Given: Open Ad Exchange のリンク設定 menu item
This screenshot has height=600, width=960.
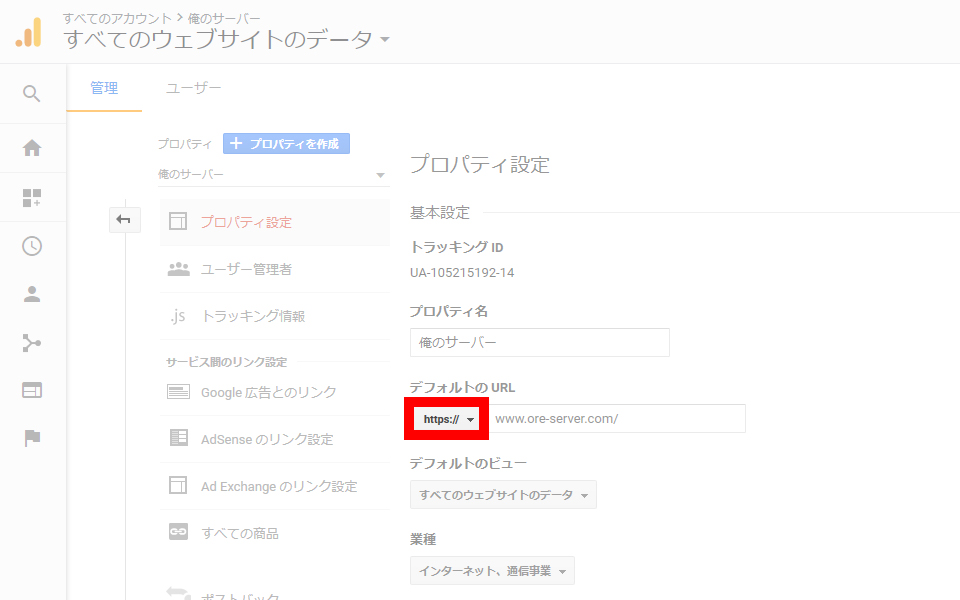Looking at the screenshot, I should point(274,486).
